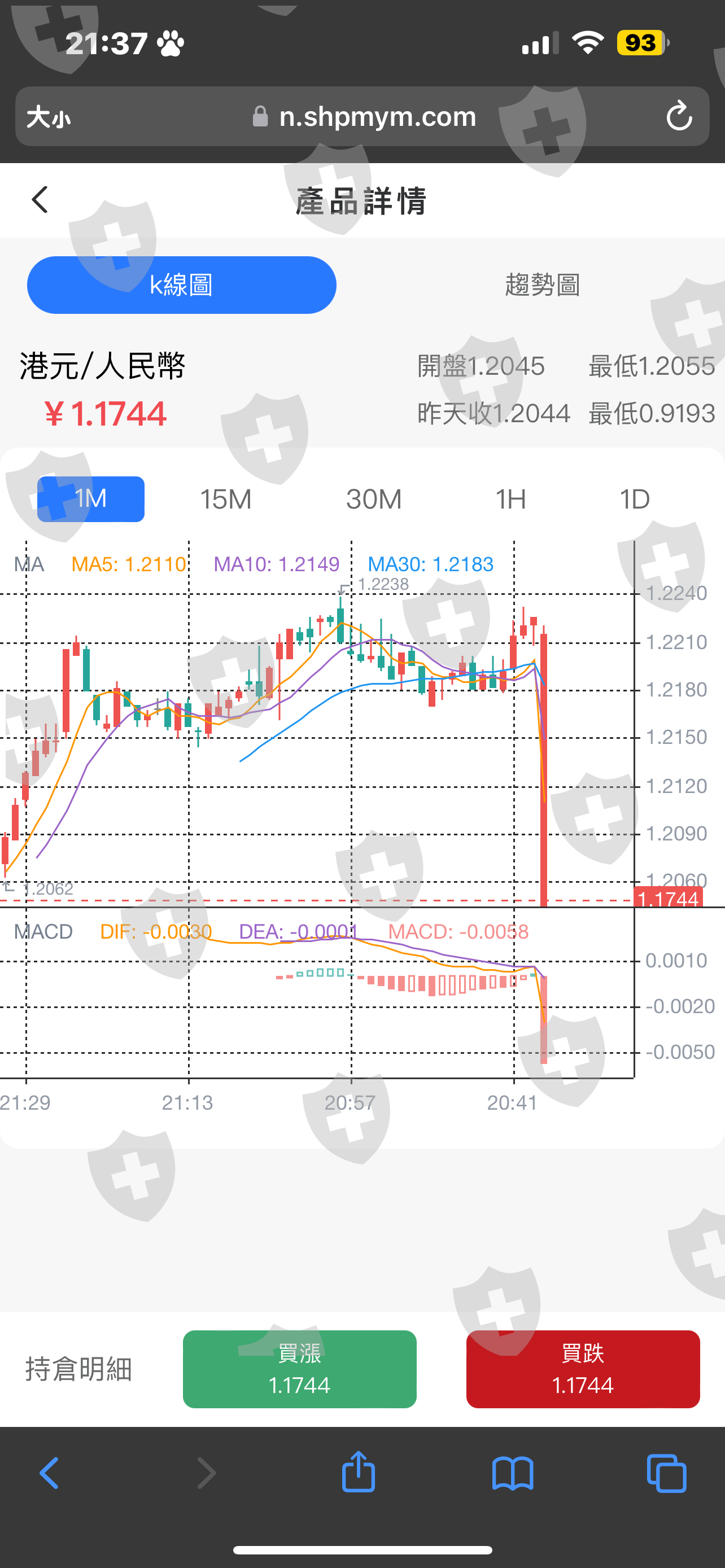Tap Safari's forward chevron
Screen dimensions: 725x1568
click(x=206, y=1474)
